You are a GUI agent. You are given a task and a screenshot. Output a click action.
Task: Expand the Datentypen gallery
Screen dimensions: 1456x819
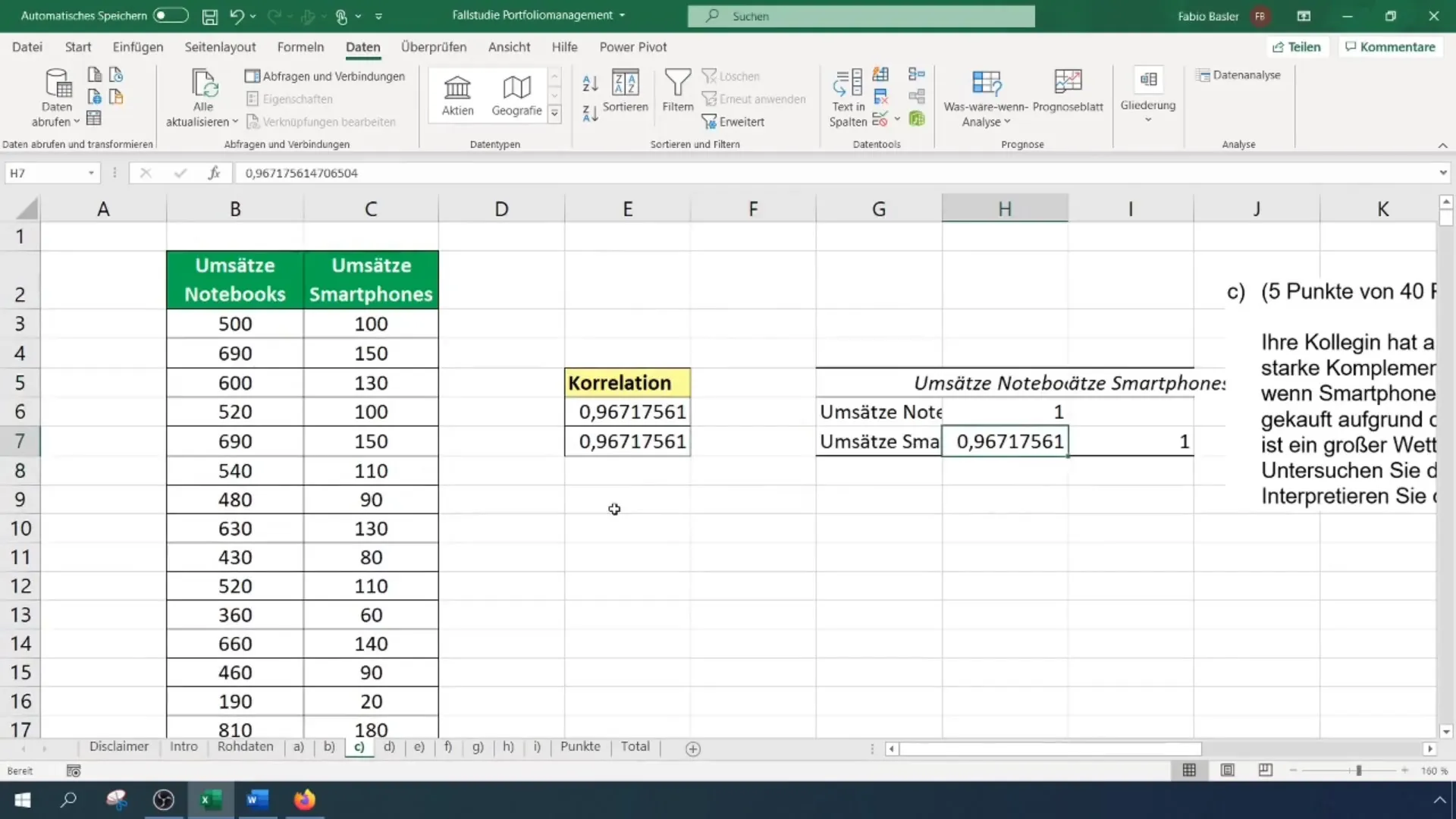click(x=554, y=114)
